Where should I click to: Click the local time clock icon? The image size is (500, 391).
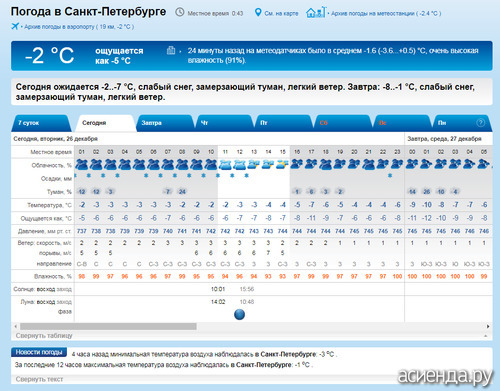click(180, 12)
